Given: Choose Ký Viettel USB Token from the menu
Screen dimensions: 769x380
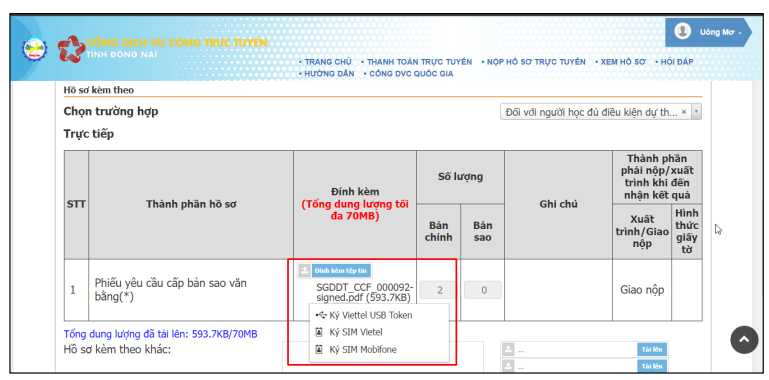Looking at the screenshot, I should 379,315.
